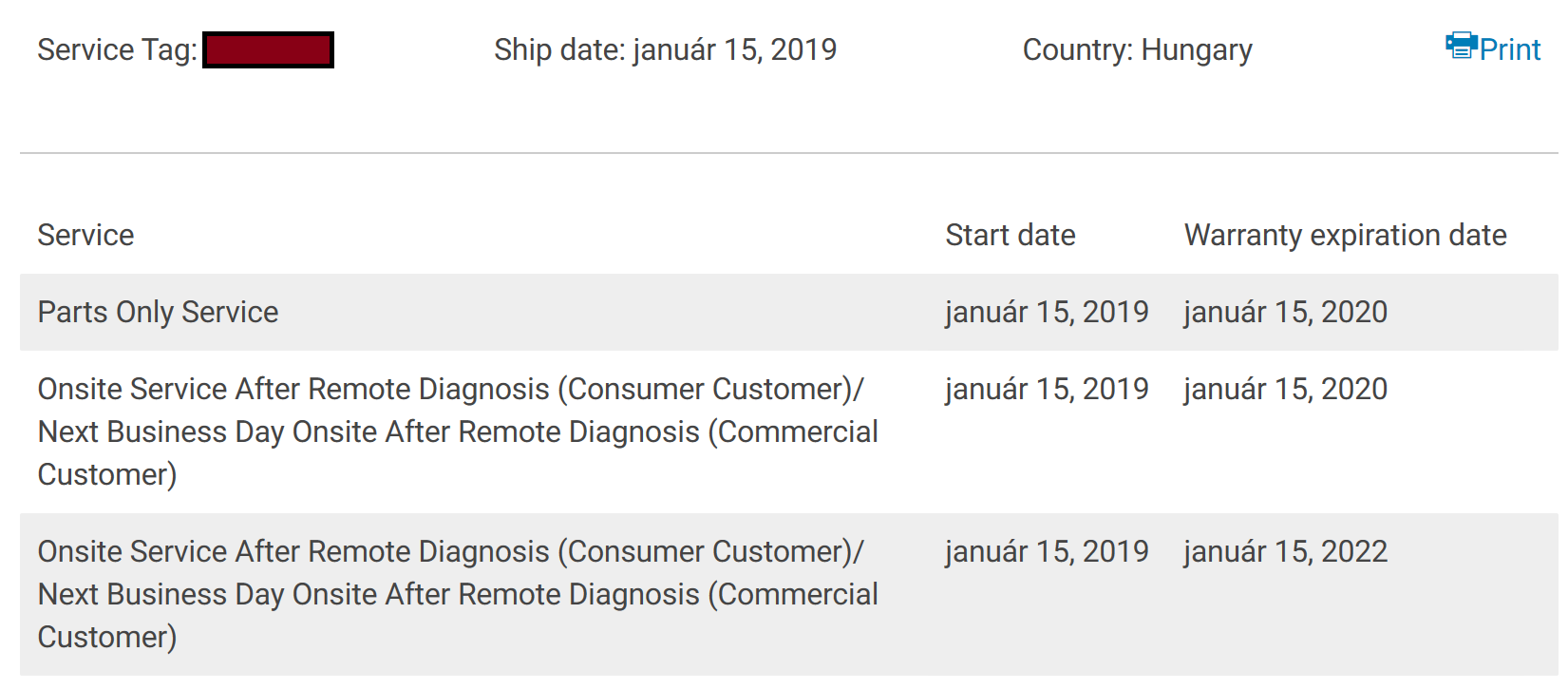1568x690 pixels.
Task: Click the word Hungary in the country field
Action: click(x=1196, y=49)
